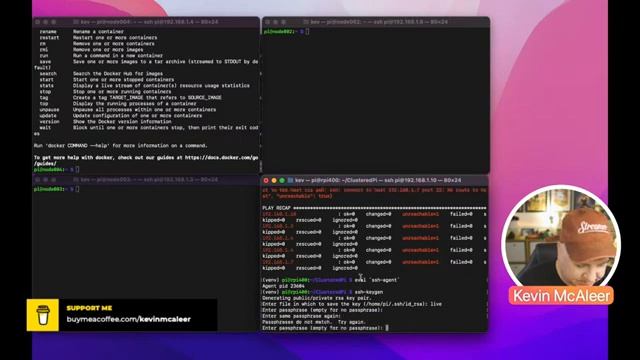Viewport: 640px width, 360px height.
Task: Click 'Start one or more stopped containers' text
Action: point(123,80)
